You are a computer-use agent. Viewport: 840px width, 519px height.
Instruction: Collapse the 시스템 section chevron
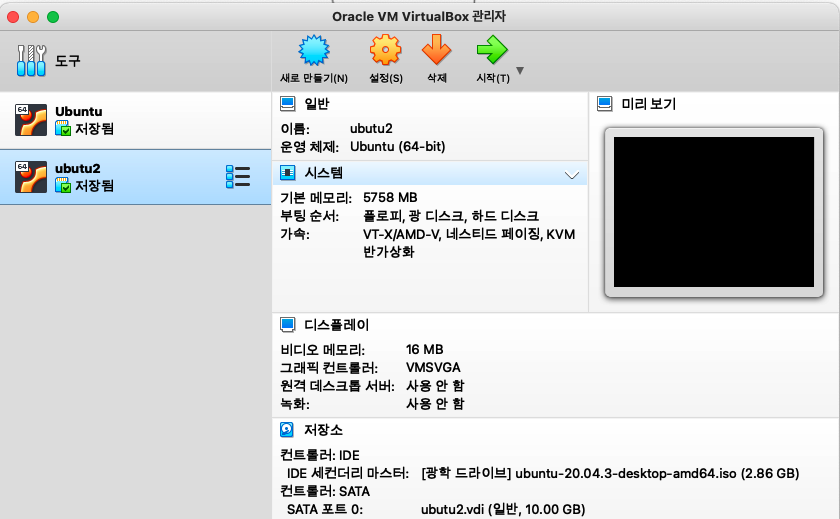click(x=572, y=175)
